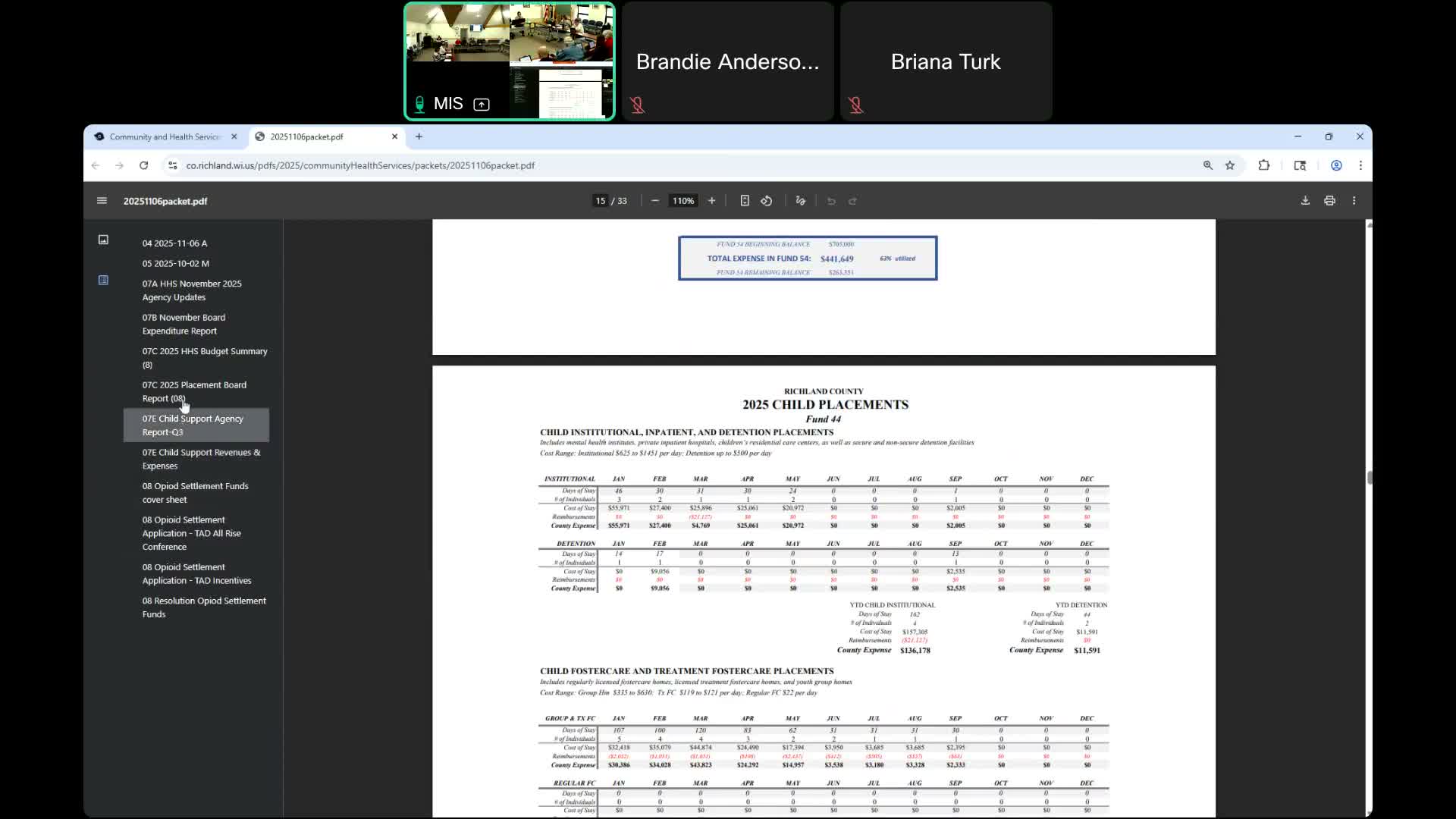This screenshot has width=1456, height=819.
Task: Toggle the PDF sidebar menu
Action: point(102,201)
